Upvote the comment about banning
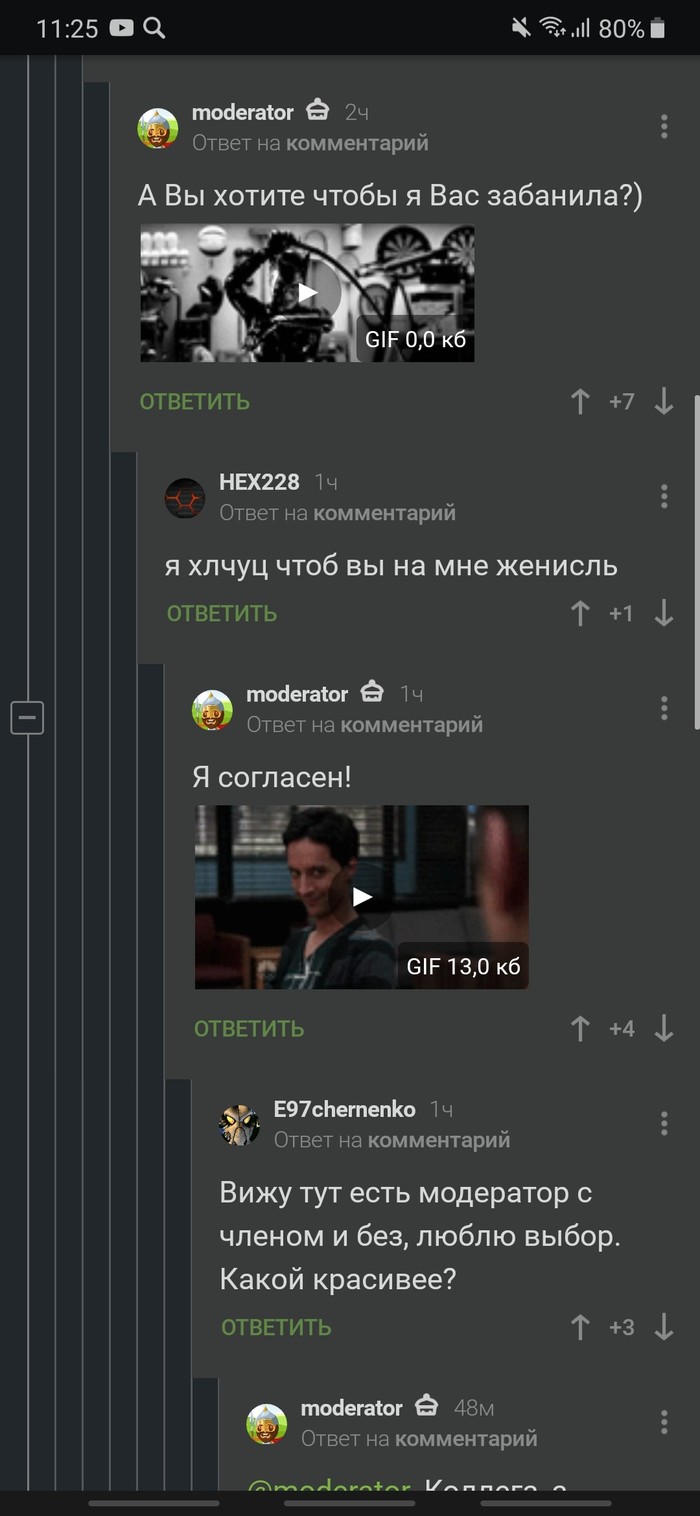The width and height of the screenshot is (700, 1516). point(580,402)
